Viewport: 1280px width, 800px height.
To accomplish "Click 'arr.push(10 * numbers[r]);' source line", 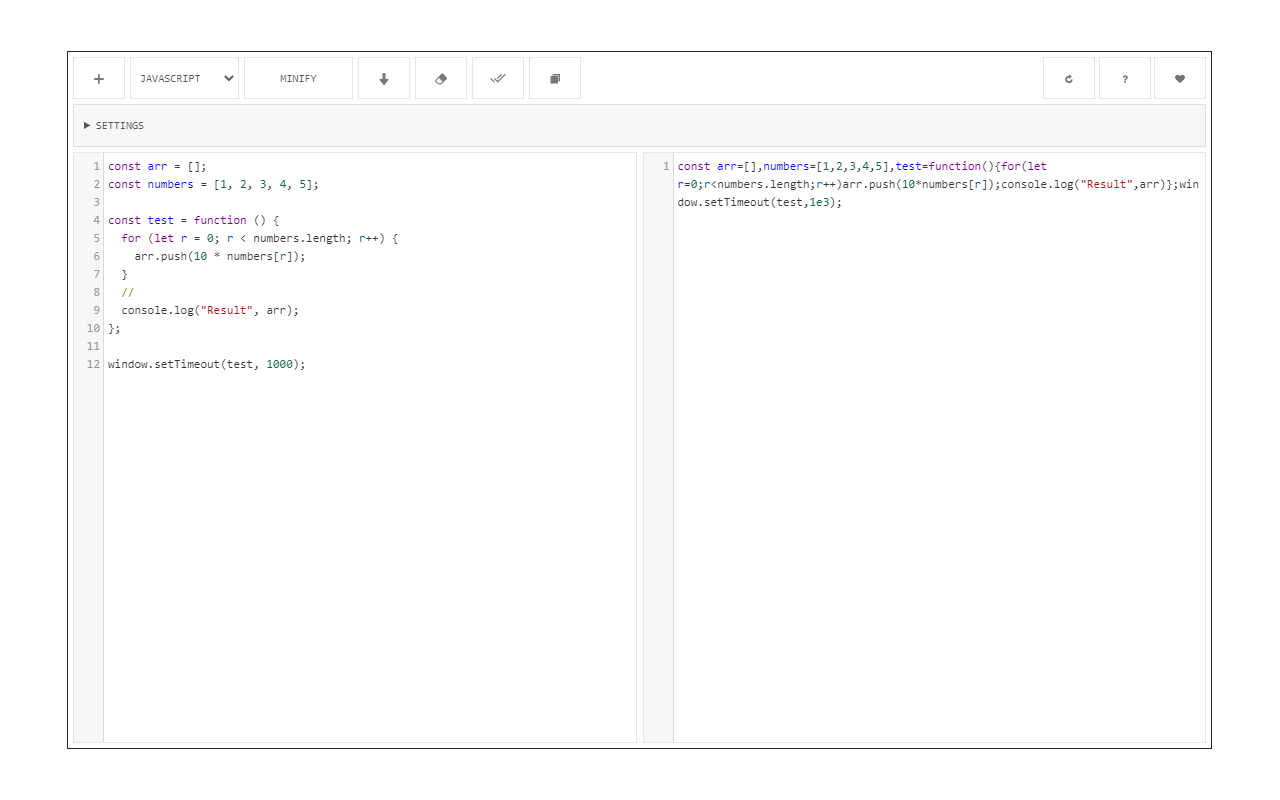I will (220, 256).
